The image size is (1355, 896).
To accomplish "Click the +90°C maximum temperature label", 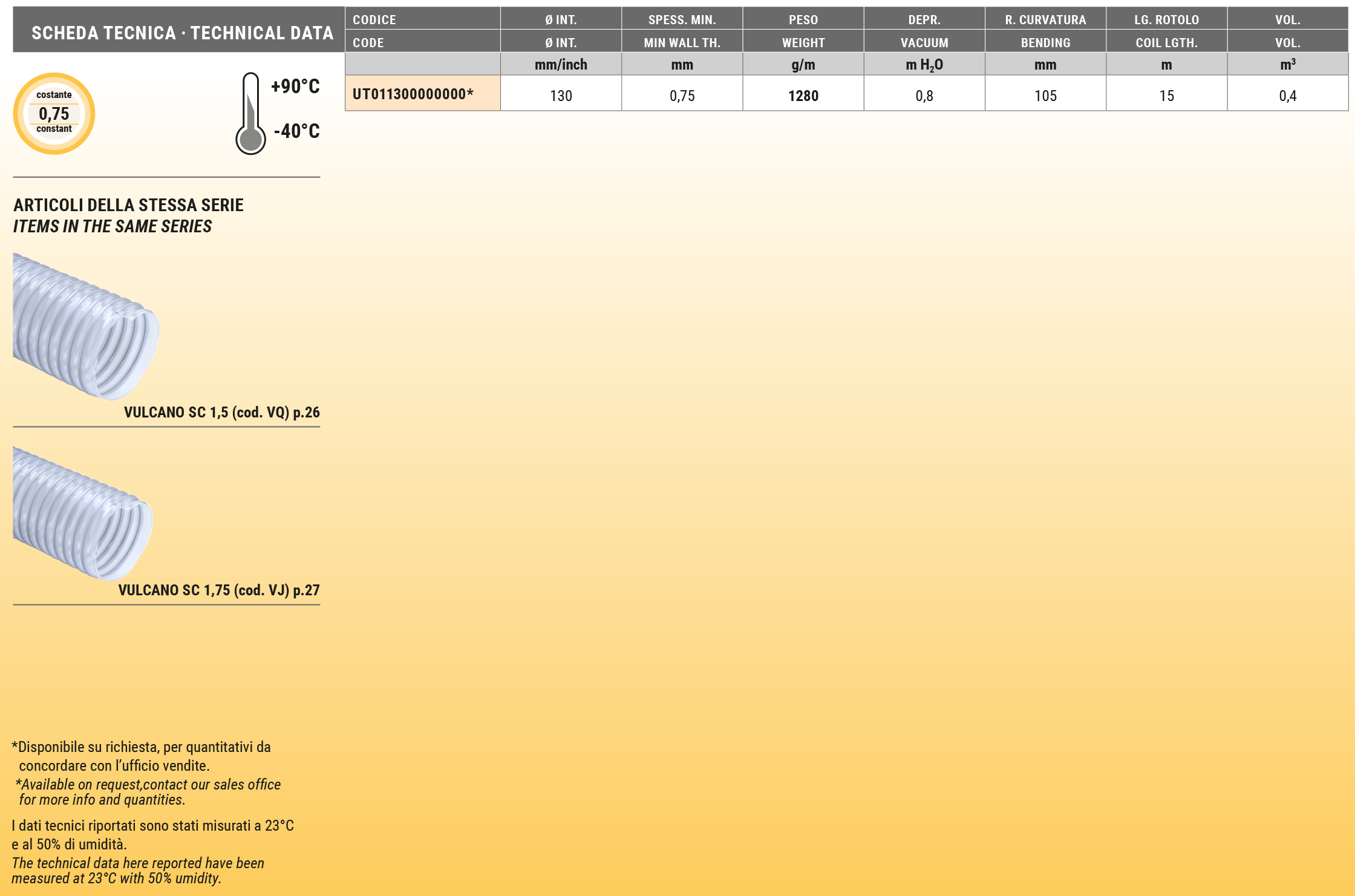I will click(295, 87).
